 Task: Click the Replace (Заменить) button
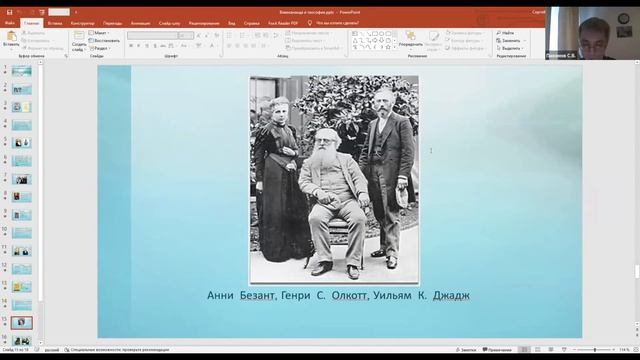coord(509,40)
